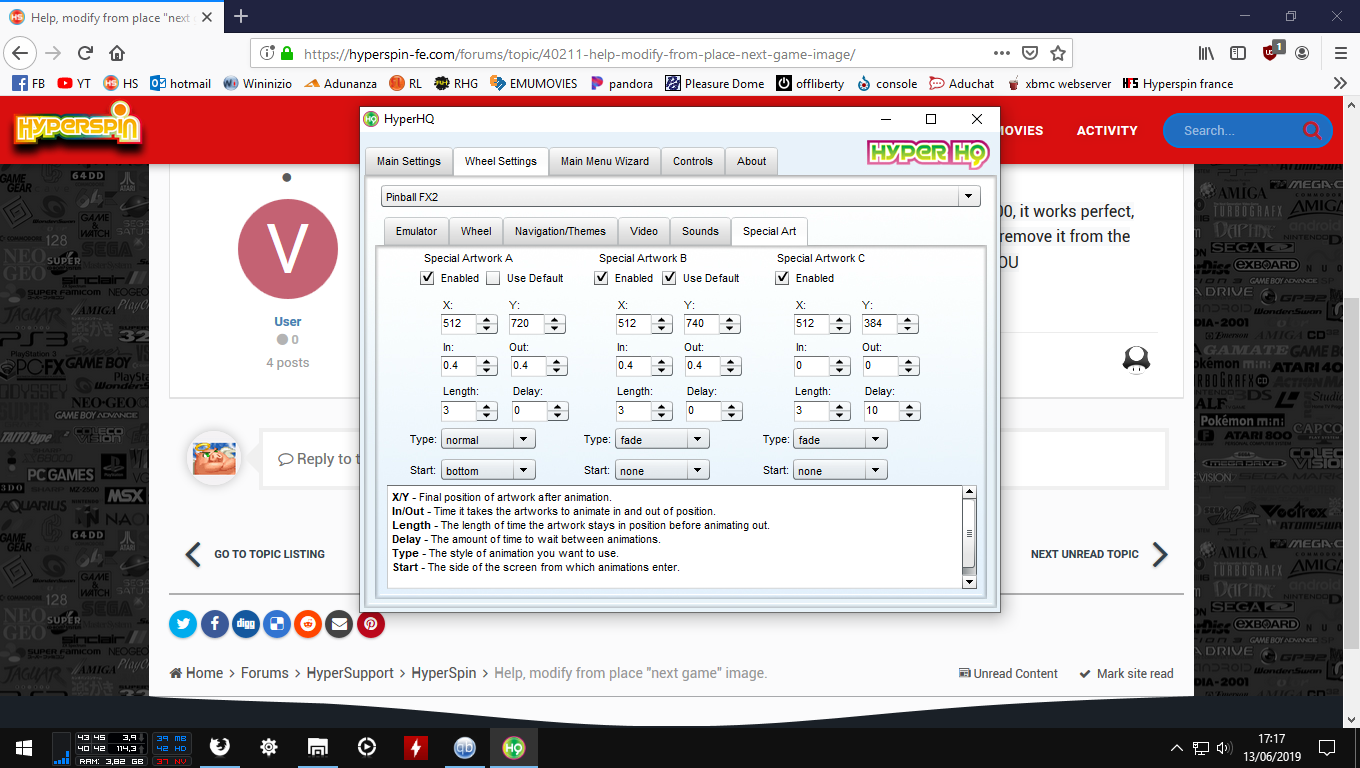Click the Special Artwork C Delay field

point(880,410)
